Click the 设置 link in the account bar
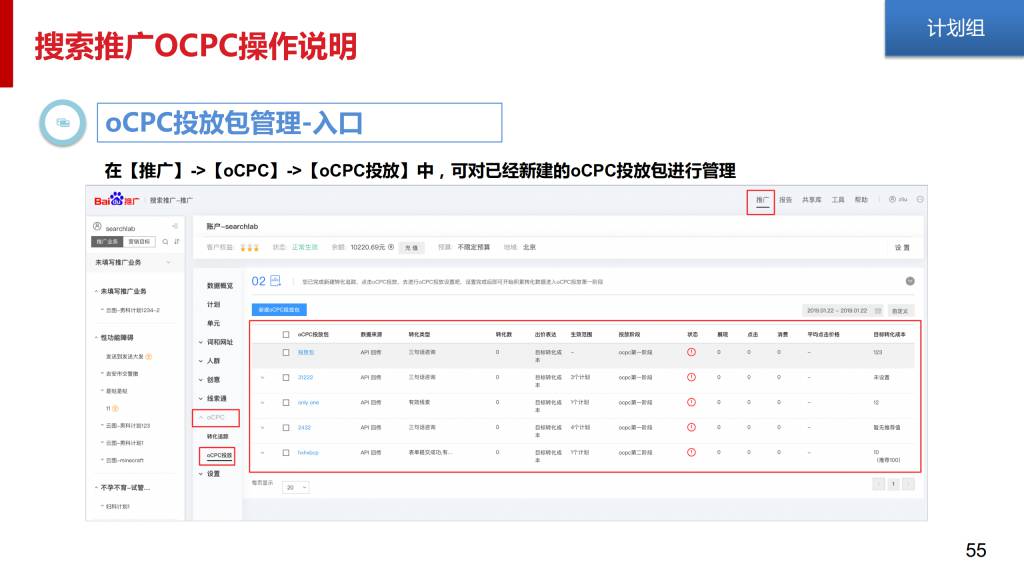The image size is (1024, 576). click(902, 248)
